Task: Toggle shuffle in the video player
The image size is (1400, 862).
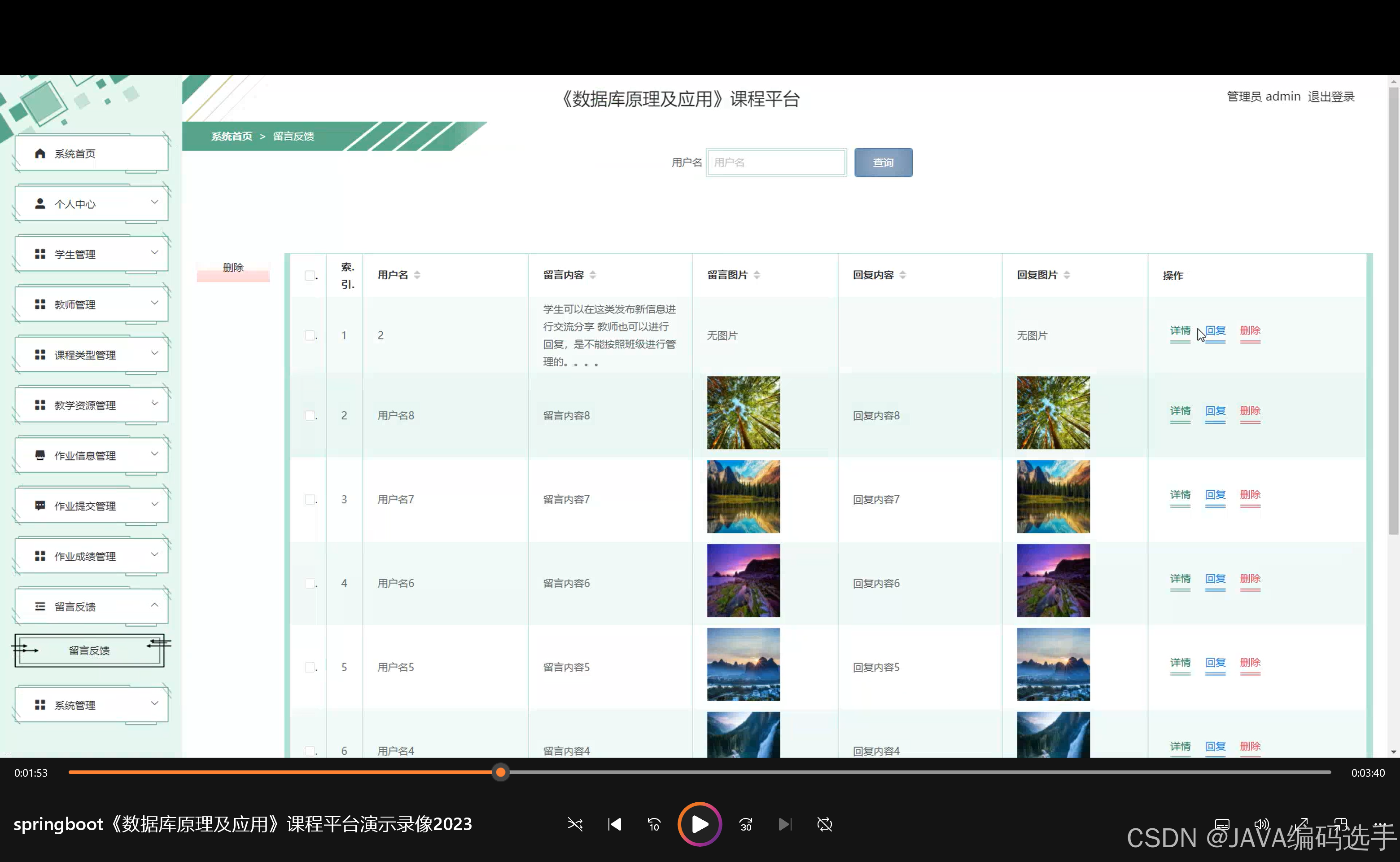Action: pyautogui.click(x=575, y=824)
